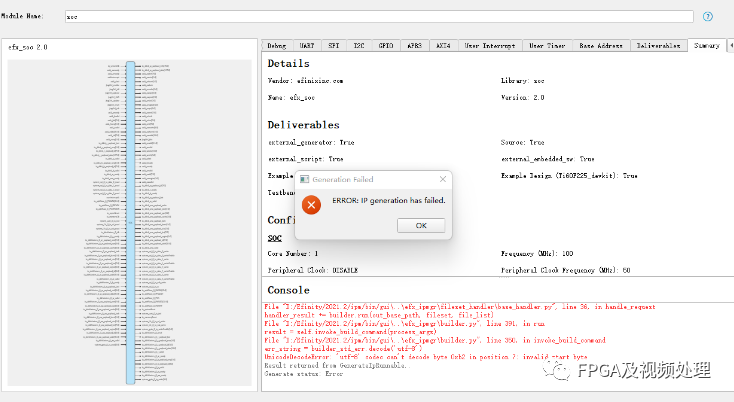Viewport: 734px width, 402px height.
Task: Click the Frequency (MHz): 100 text
Action: (x=537, y=254)
